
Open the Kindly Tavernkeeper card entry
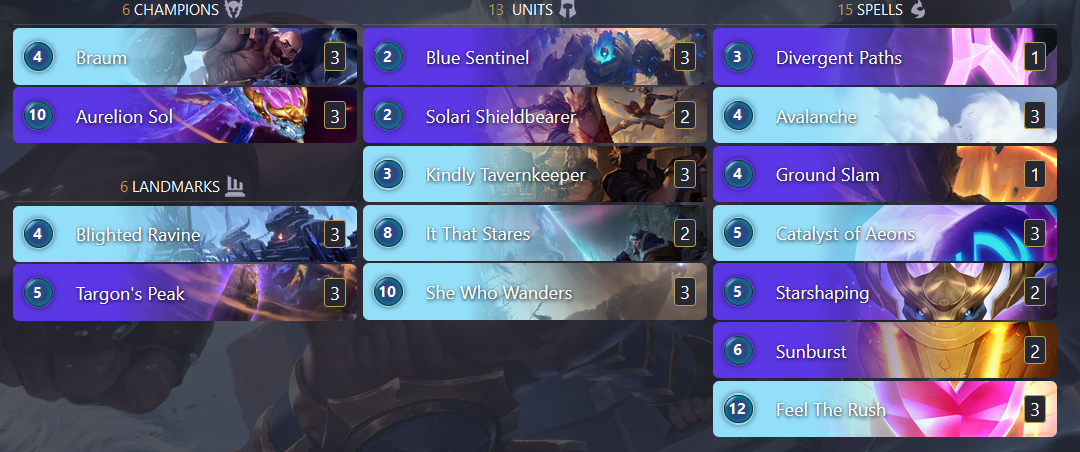pyautogui.click(x=535, y=174)
